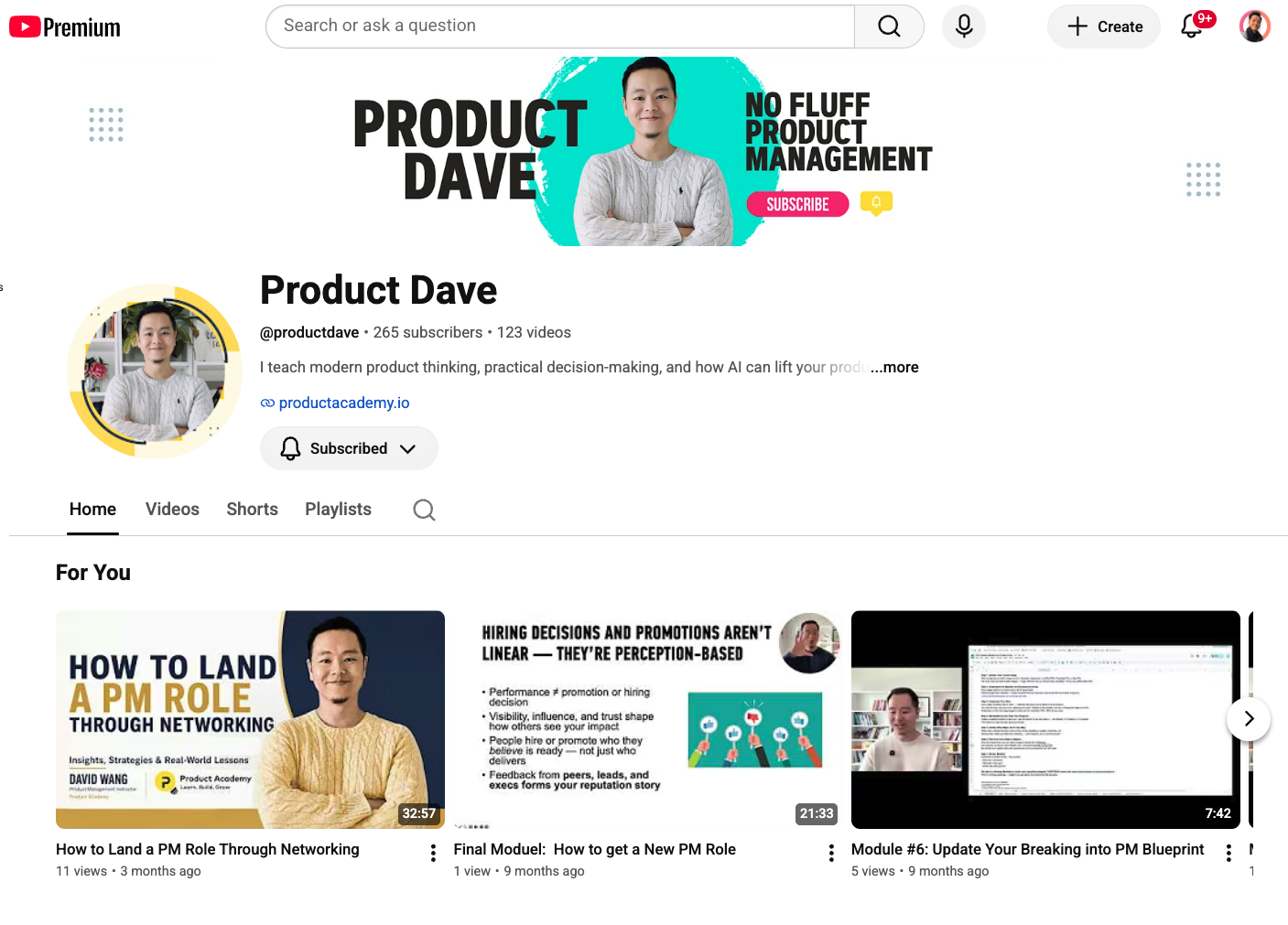Viewport: 1288px width, 925px height.
Task: Click 'Product Dave' channel name heading
Action: (x=378, y=290)
